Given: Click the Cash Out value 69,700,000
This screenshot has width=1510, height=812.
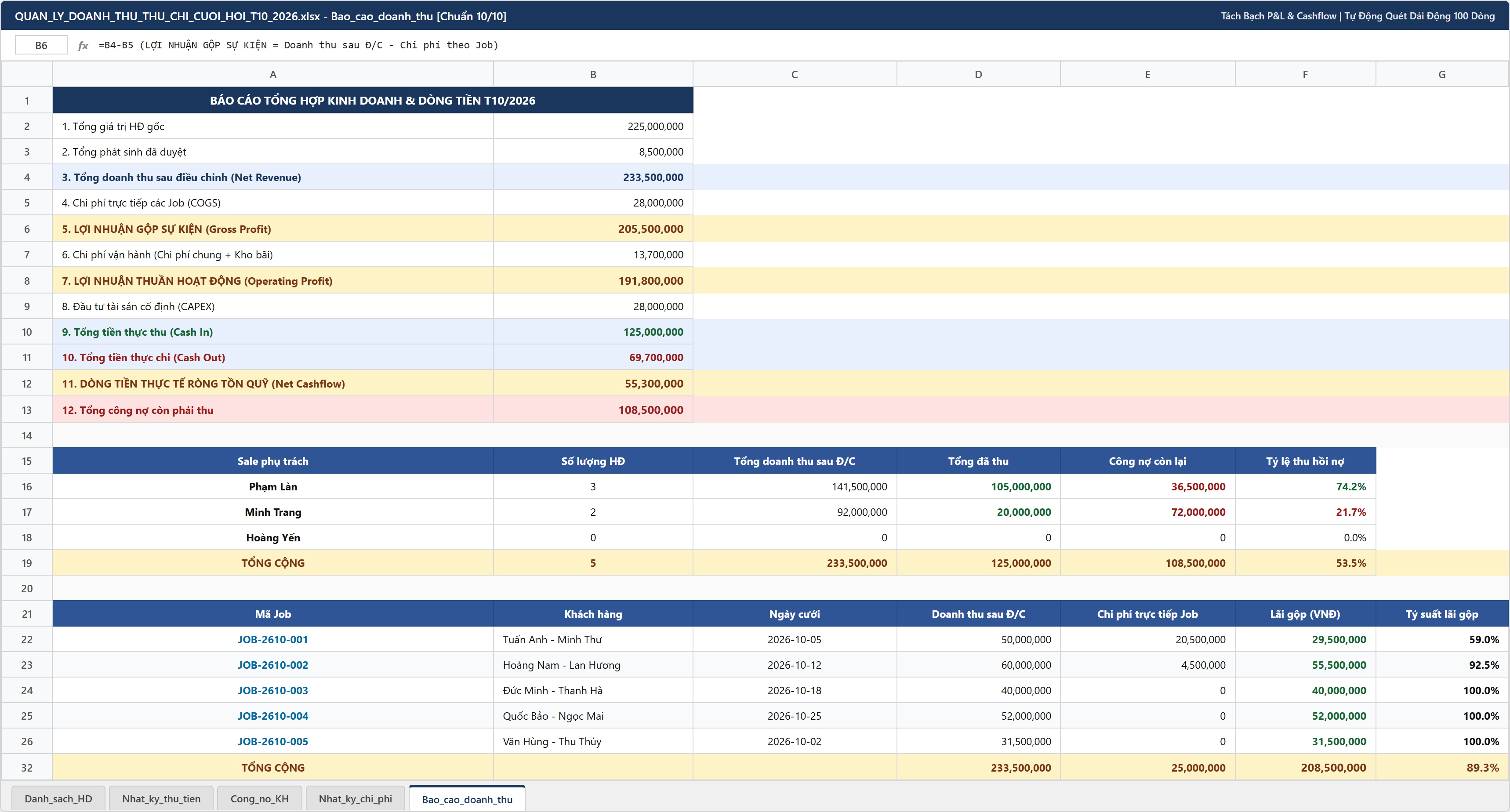Looking at the screenshot, I should pos(593,358).
